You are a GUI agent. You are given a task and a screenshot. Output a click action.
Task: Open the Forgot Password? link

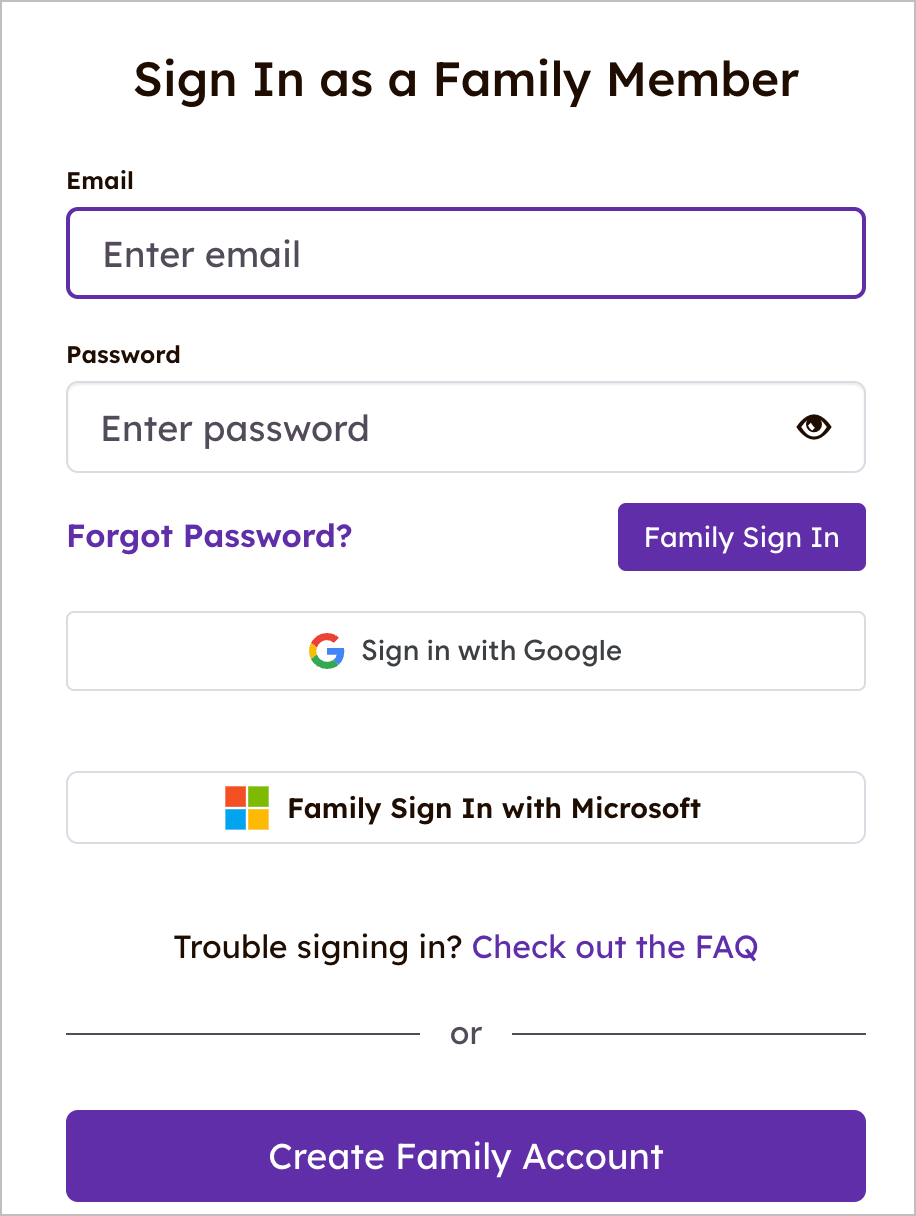(x=209, y=536)
